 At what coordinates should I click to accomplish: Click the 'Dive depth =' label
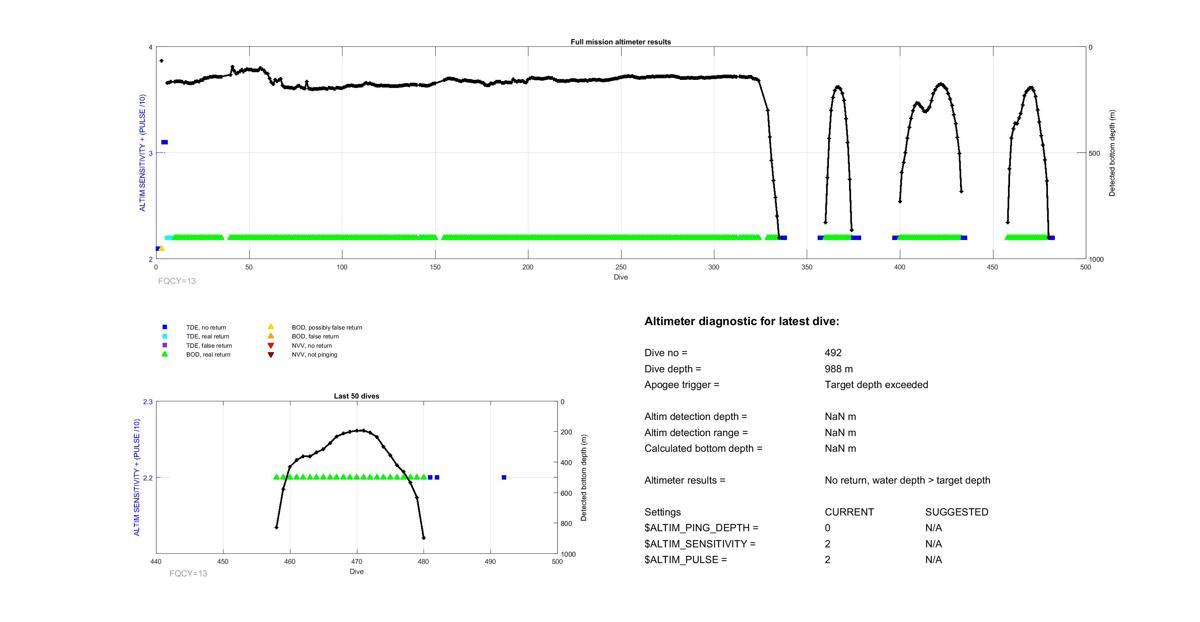coord(673,369)
